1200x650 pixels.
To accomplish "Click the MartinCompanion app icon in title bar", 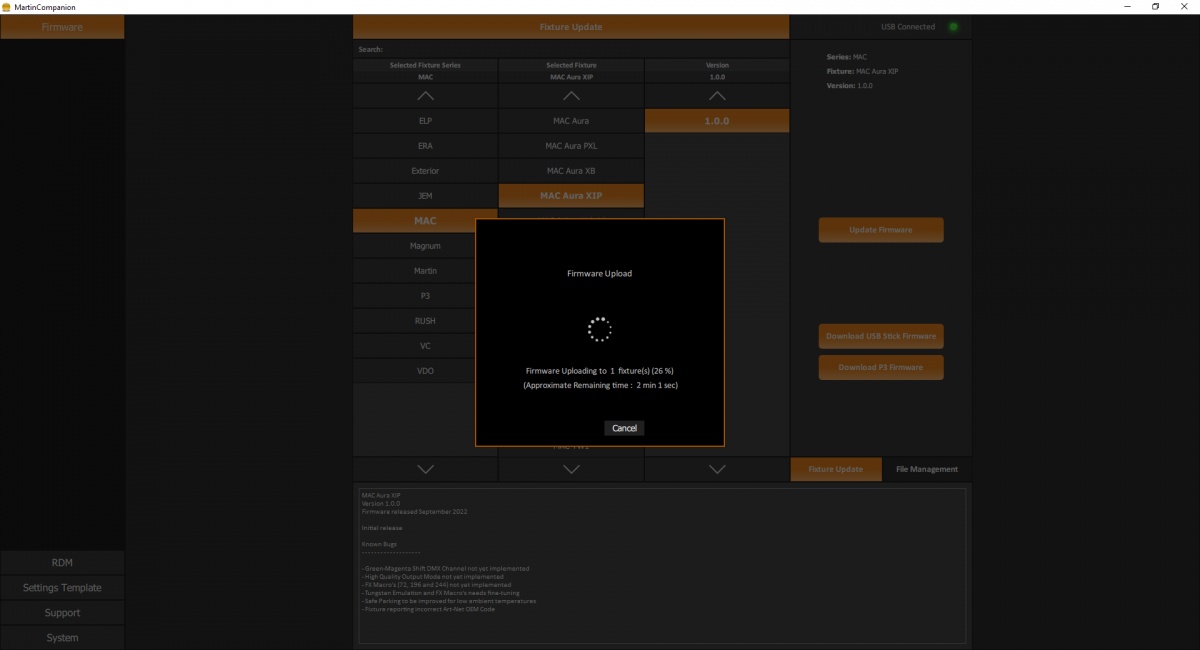I will point(6,7).
